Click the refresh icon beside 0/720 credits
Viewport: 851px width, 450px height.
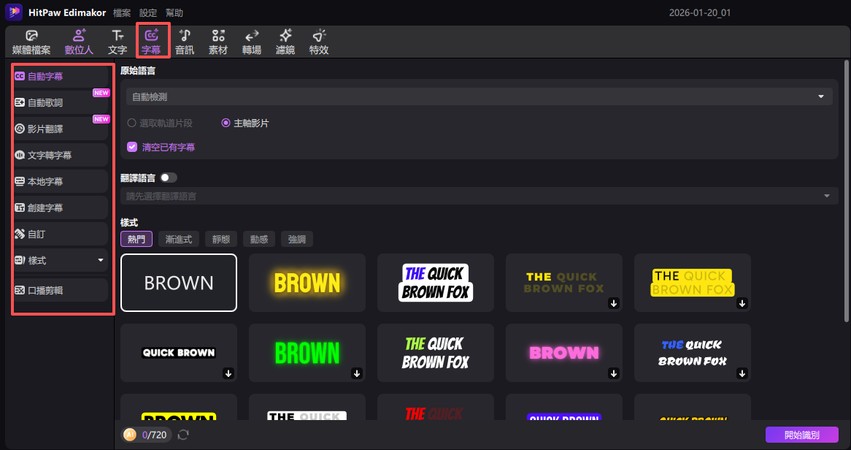(x=183, y=435)
